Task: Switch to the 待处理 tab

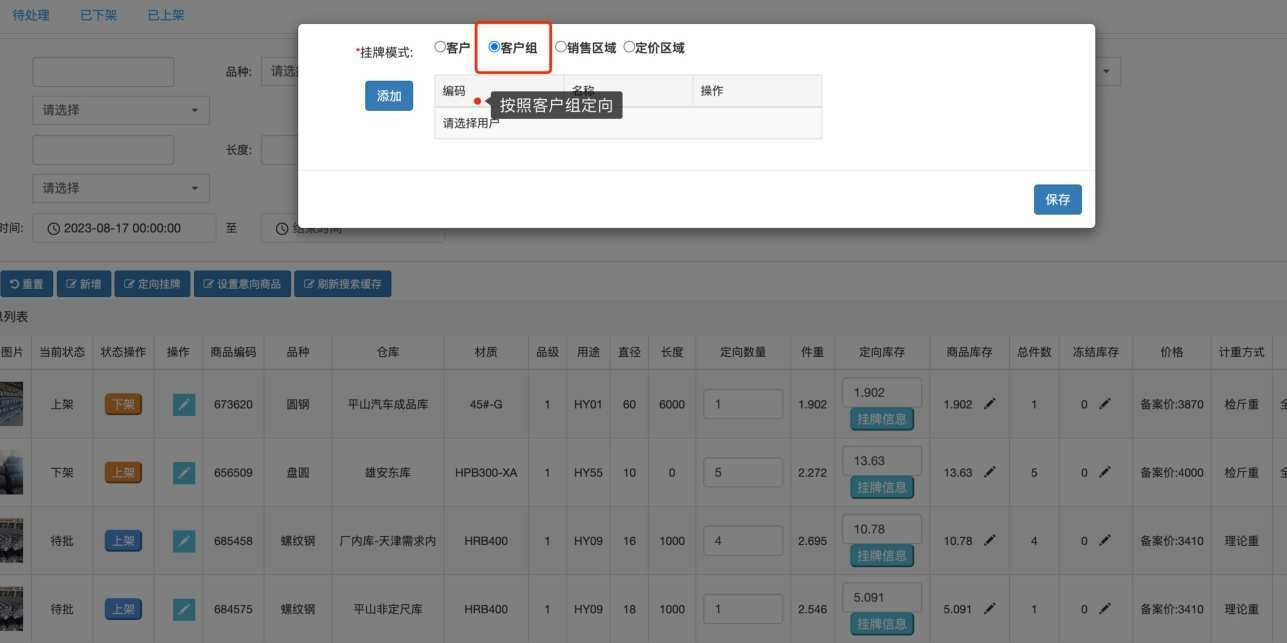Action: tap(31, 15)
